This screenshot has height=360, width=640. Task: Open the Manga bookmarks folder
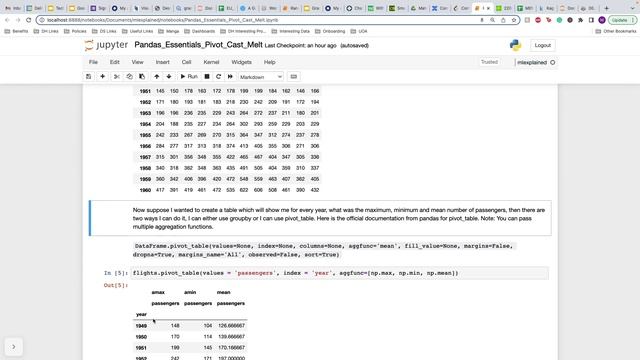pyautogui.click(x=168, y=31)
